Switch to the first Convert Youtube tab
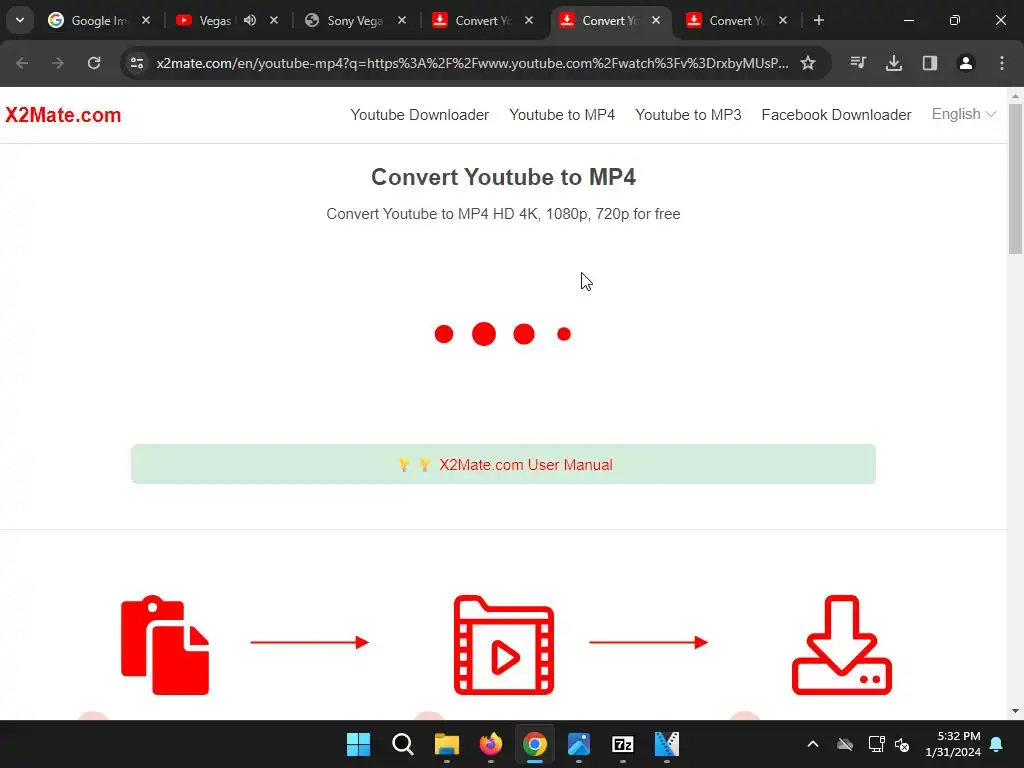This screenshot has height=768, width=1024. pos(483,20)
